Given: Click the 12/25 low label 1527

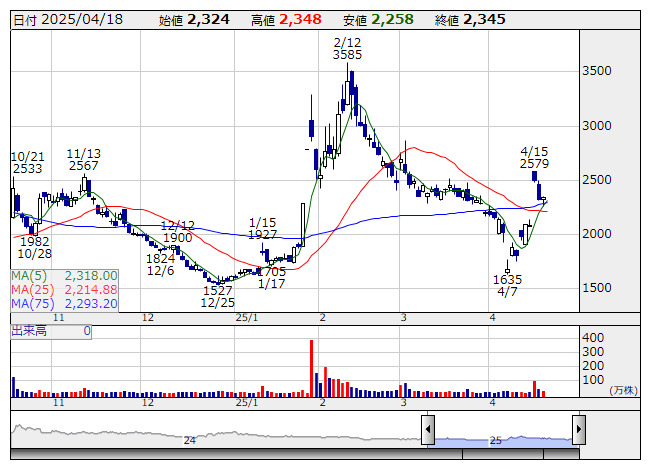Looking at the screenshot, I should [217, 289].
